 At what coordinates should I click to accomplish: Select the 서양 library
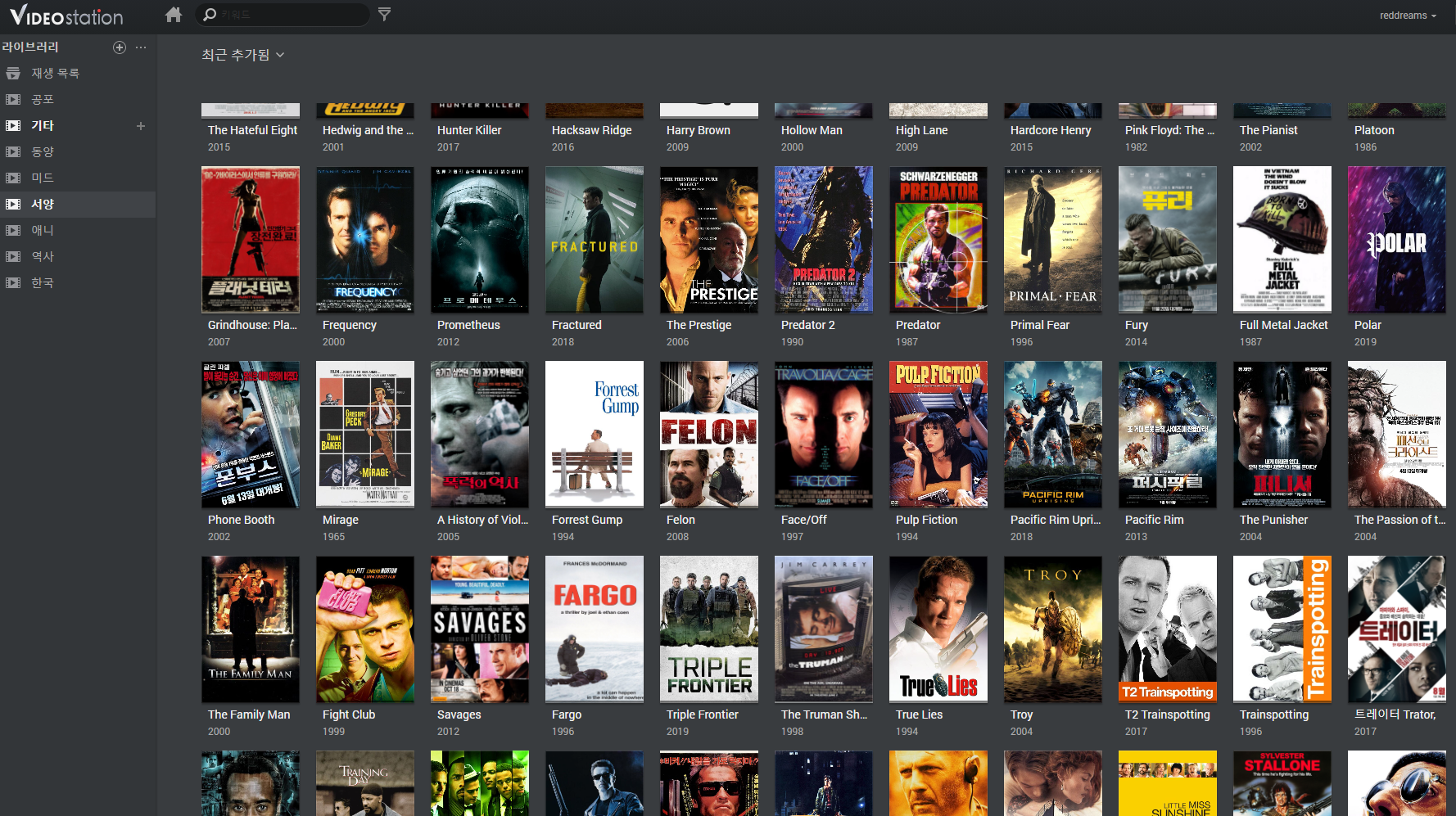coord(78,205)
